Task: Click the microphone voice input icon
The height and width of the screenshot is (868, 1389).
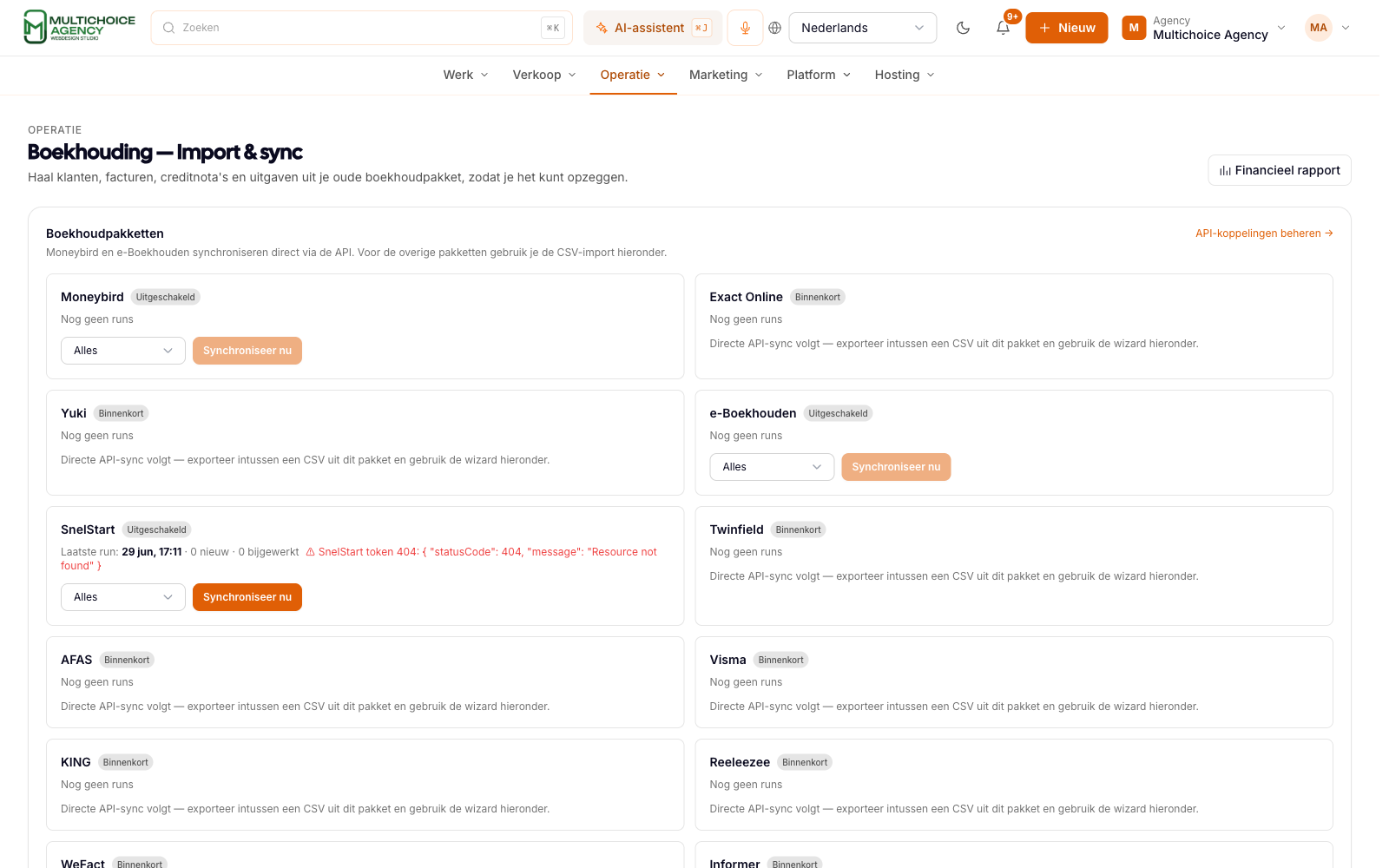Action: (745, 28)
